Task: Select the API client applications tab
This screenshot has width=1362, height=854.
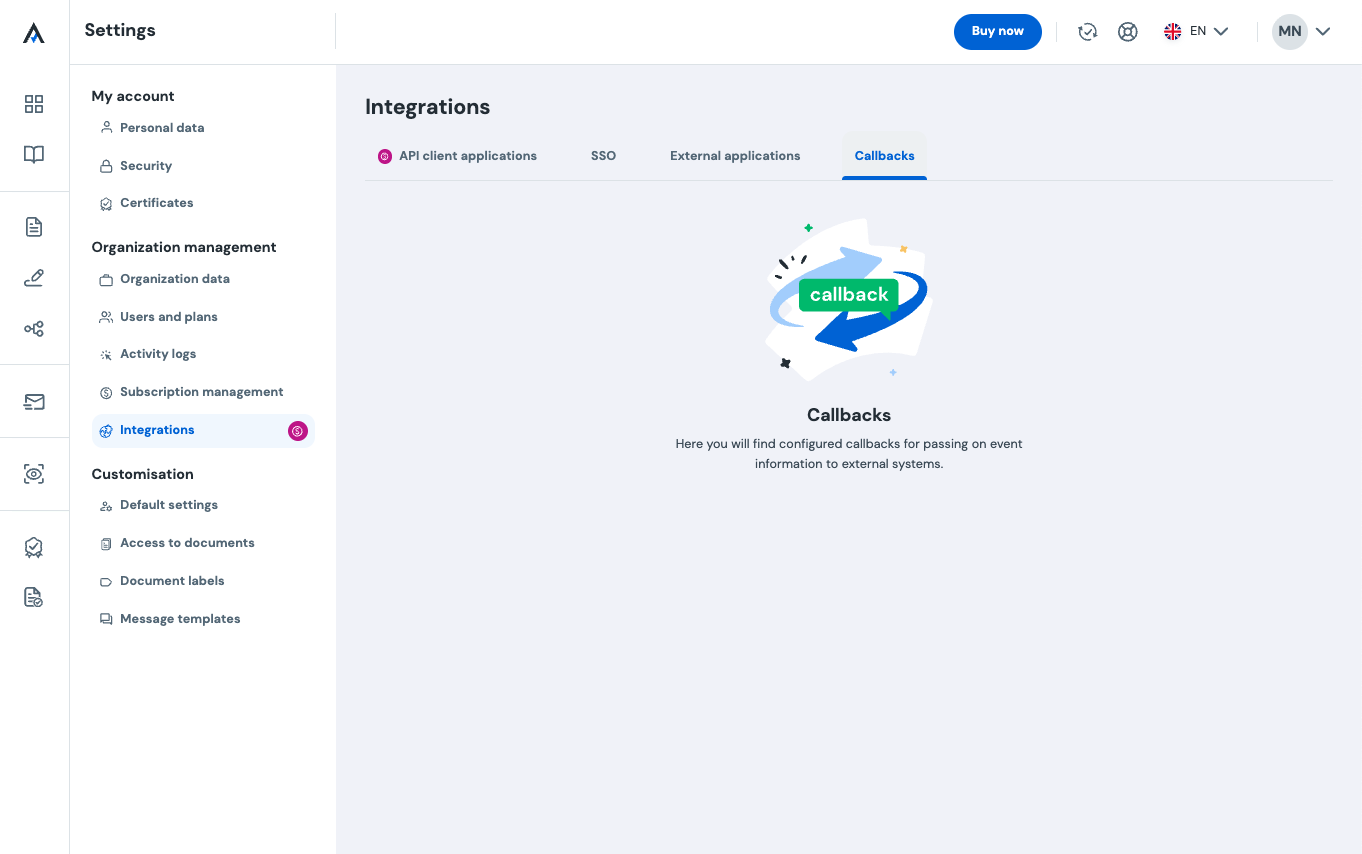Action: pos(457,156)
